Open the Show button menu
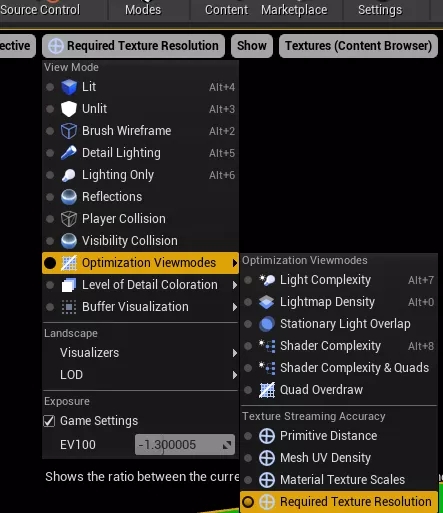This screenshot has height=513, width=443. [252, 46]
